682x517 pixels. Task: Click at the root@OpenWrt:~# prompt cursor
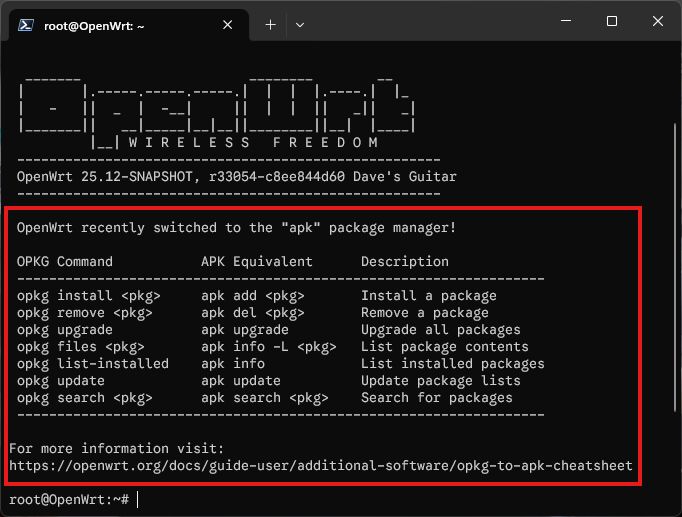(137, 500)
